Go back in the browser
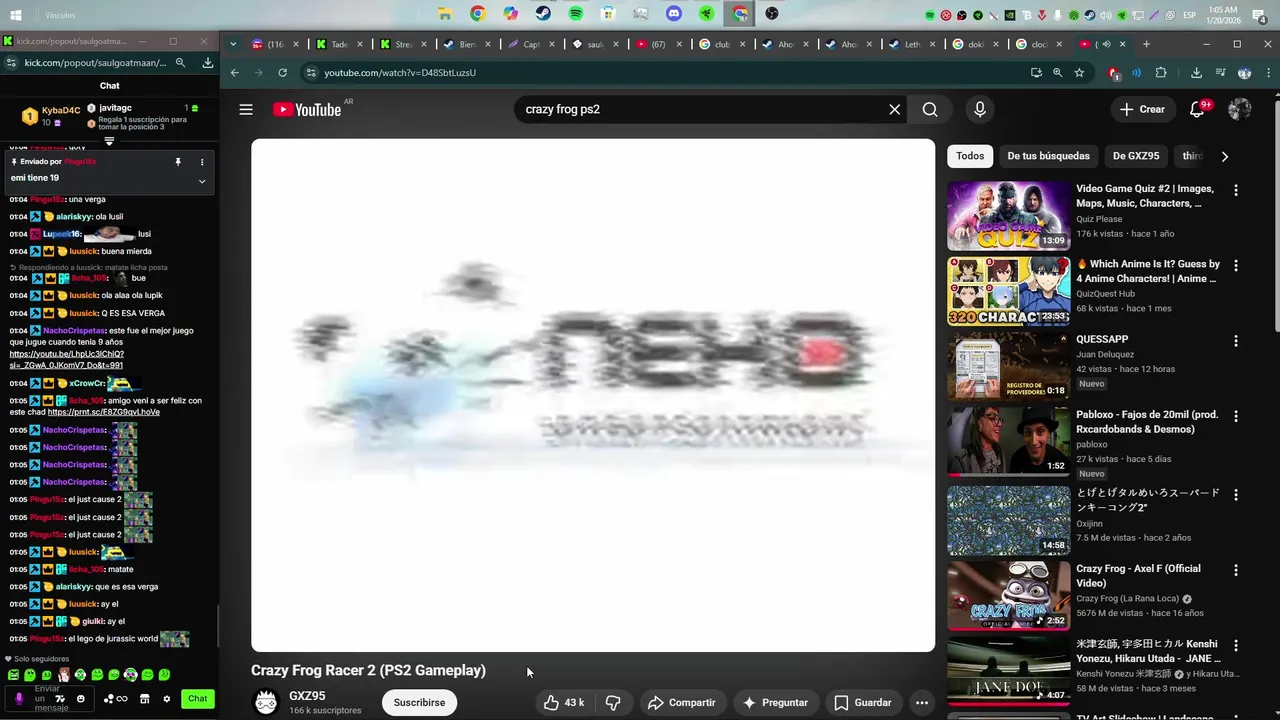The height and width of the screenshot is (720, 1280). point(235,73)
